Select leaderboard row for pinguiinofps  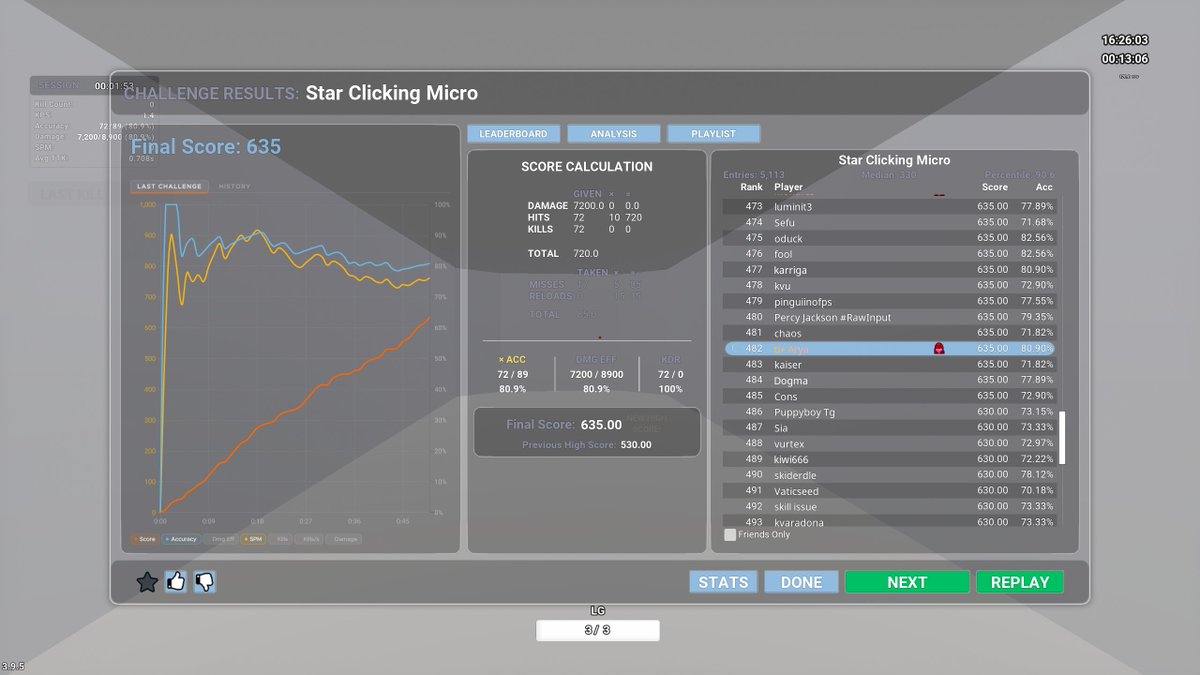(889, 301)
